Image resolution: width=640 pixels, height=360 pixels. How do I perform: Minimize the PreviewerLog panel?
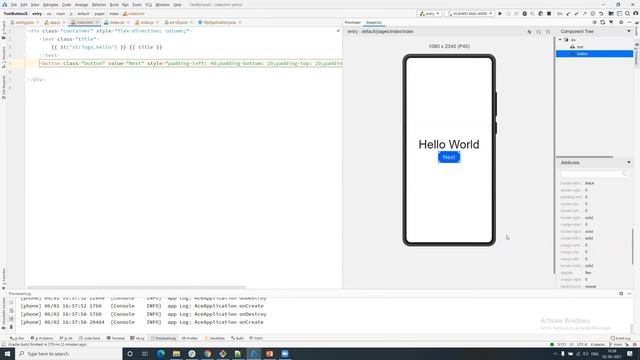coord(629,293)
